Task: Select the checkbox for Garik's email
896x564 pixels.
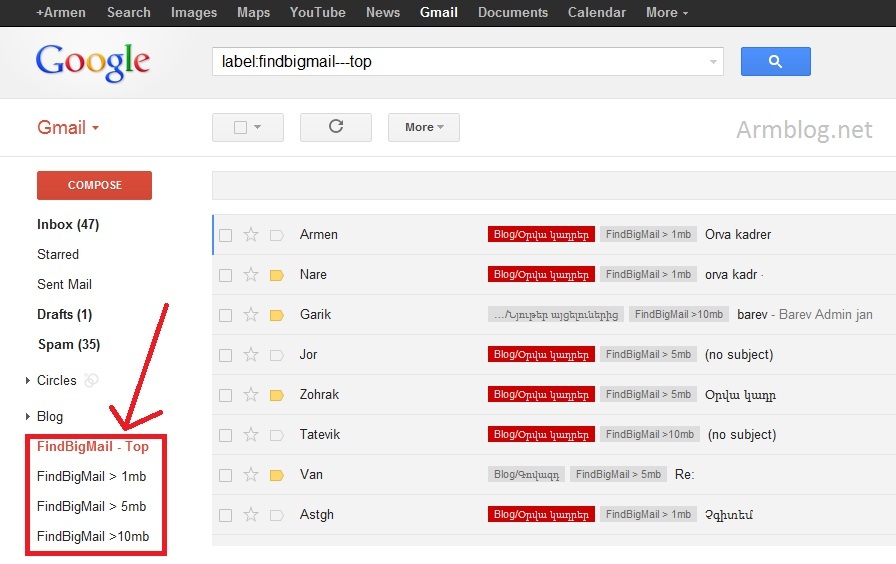Action: (226, 315)
